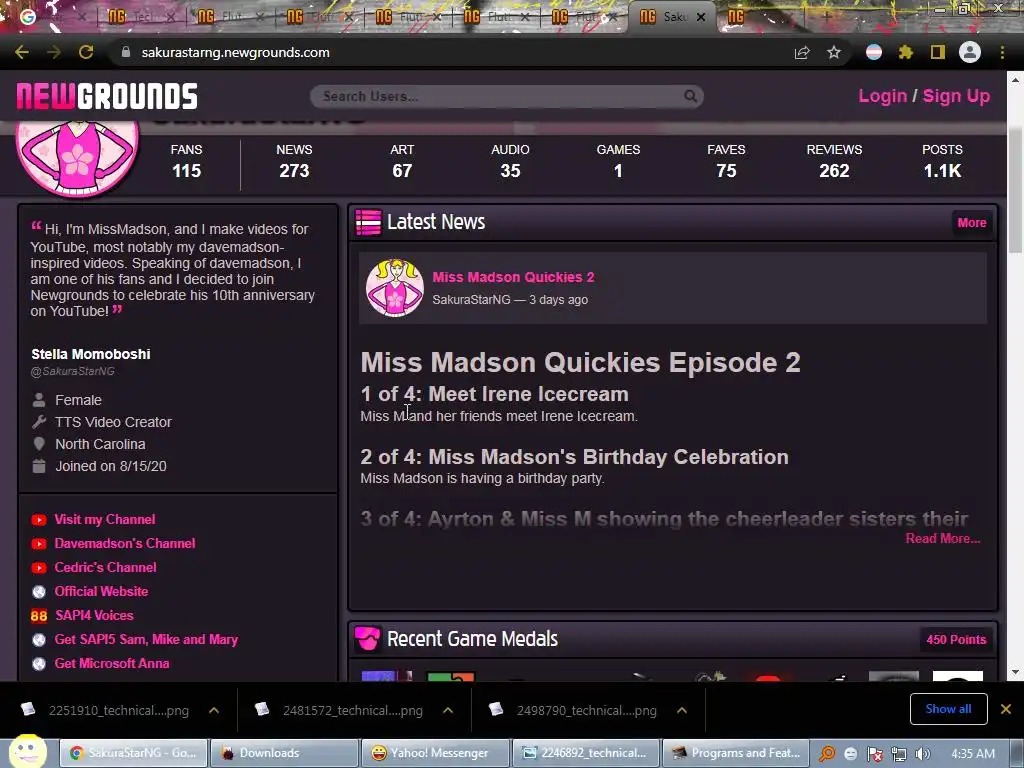
Task: Close the active Saku tab
Action: [x=701, y=17]
